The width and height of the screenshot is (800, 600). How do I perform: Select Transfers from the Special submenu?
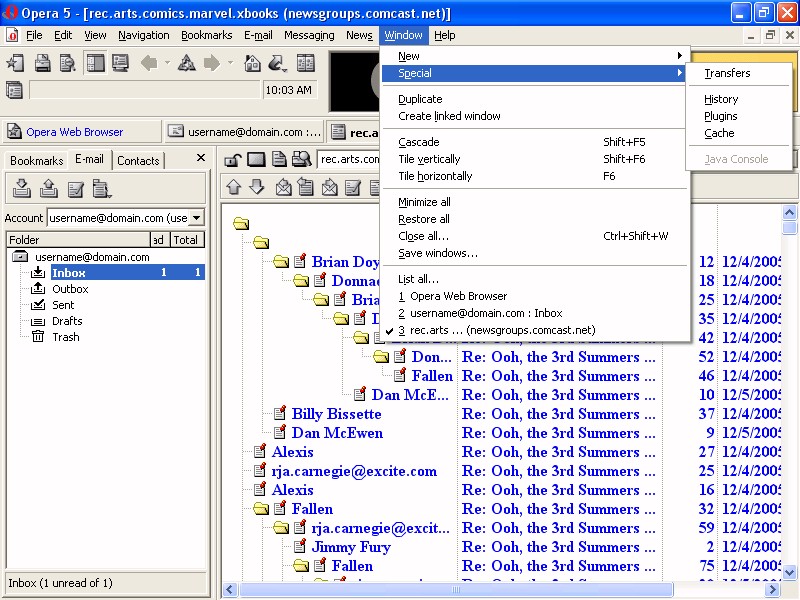[727, 73]
